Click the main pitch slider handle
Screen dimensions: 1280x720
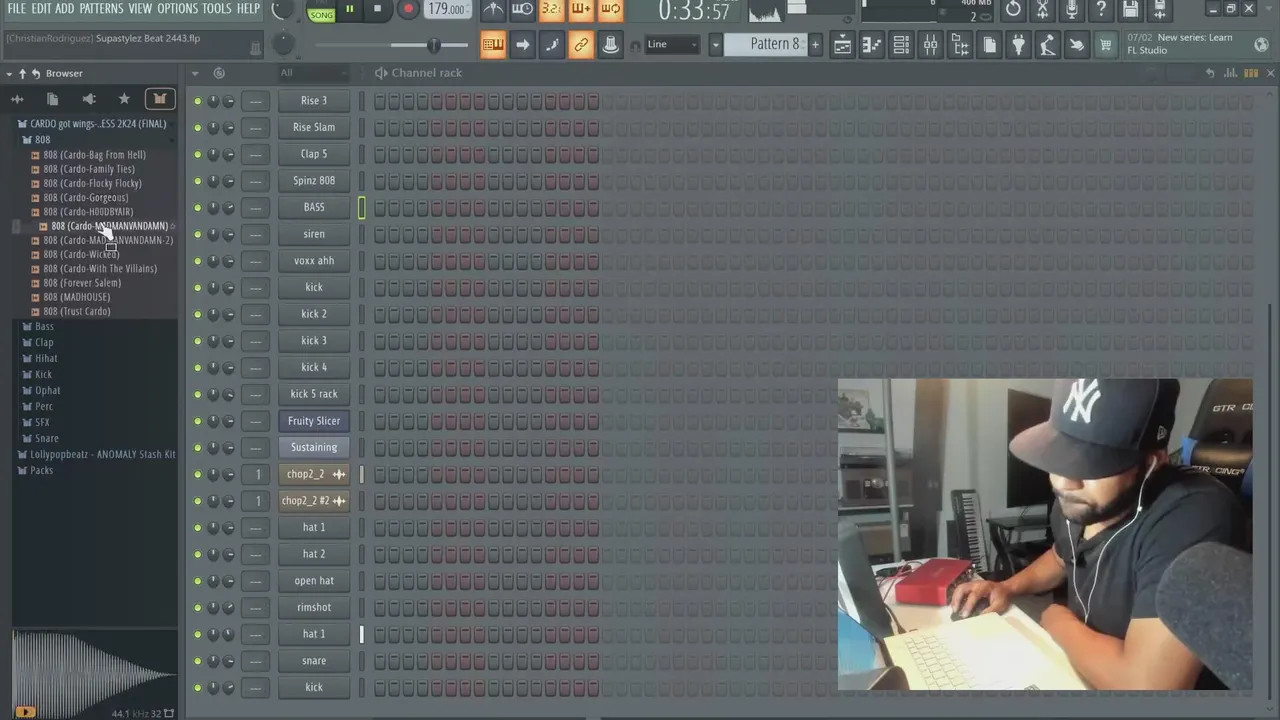point(433,45)
